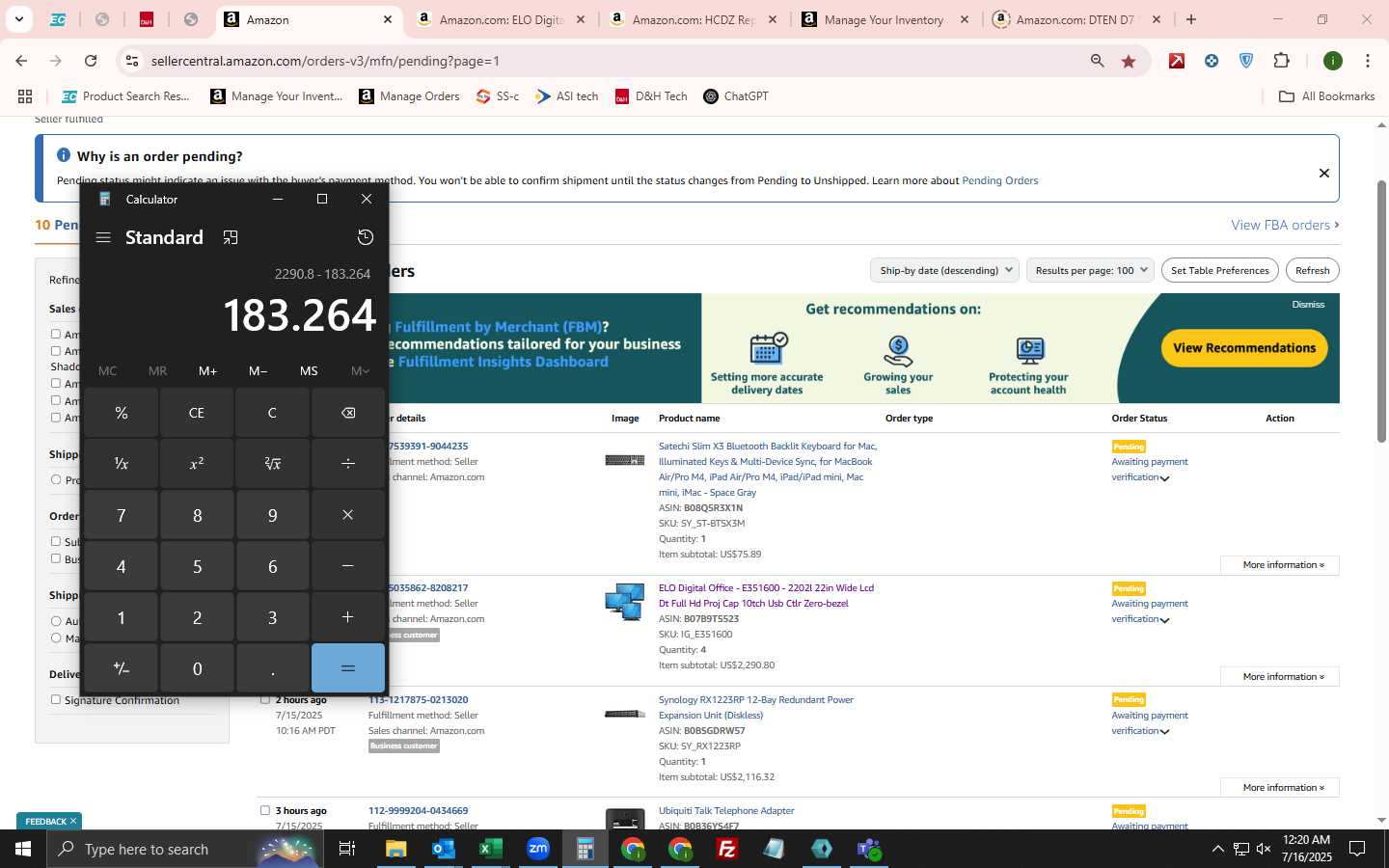Switch to the HCDZ Amazon tab
This screenshot has height=868, width=1389.
tap(694, 19)
